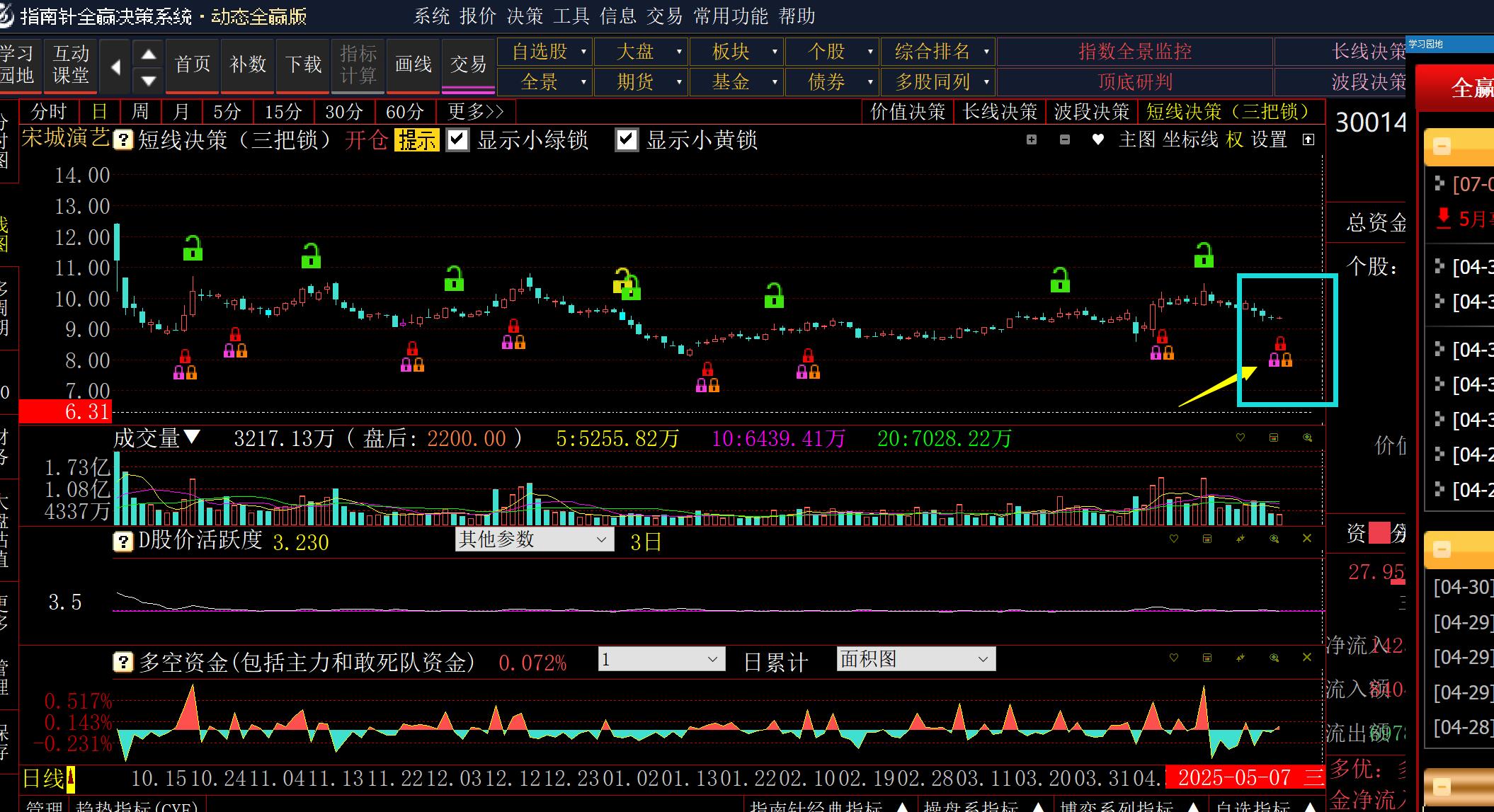Open the 面积图 chart type dropdown
Viewport: 1494px width, 812px height.
coord(916,659)
